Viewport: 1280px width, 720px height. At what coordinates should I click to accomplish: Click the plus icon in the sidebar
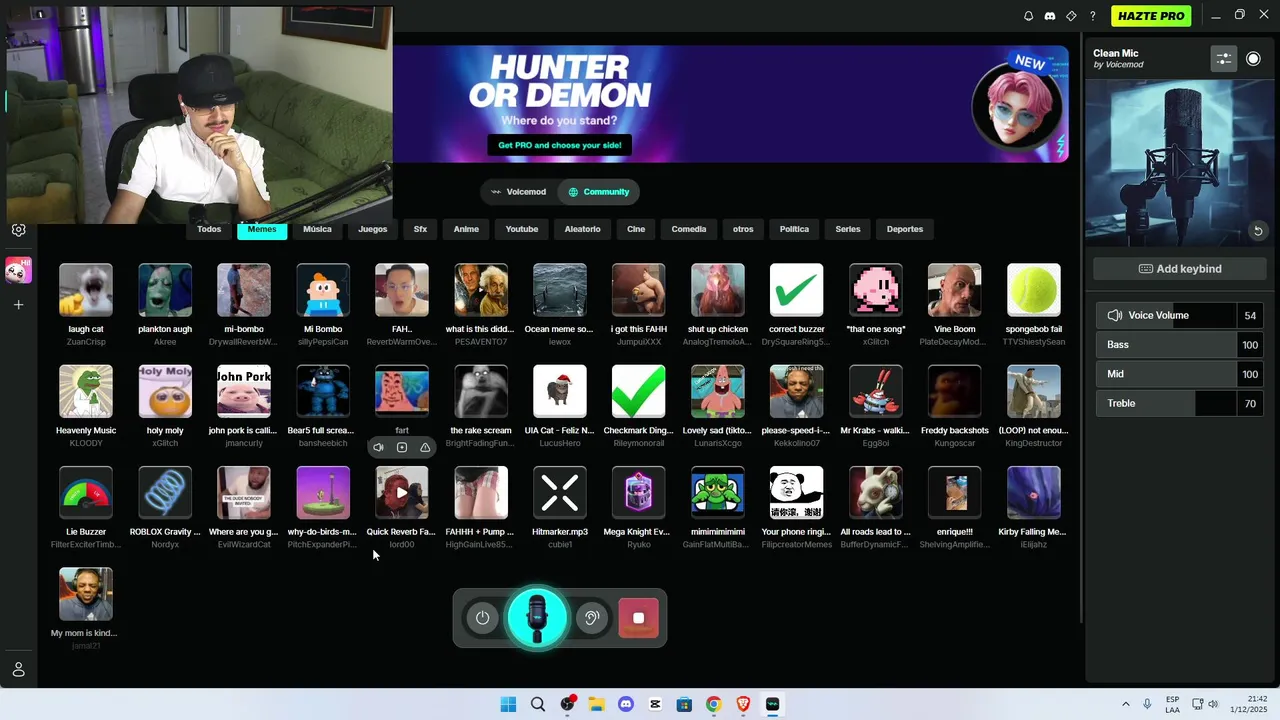(x=18, y=305)
